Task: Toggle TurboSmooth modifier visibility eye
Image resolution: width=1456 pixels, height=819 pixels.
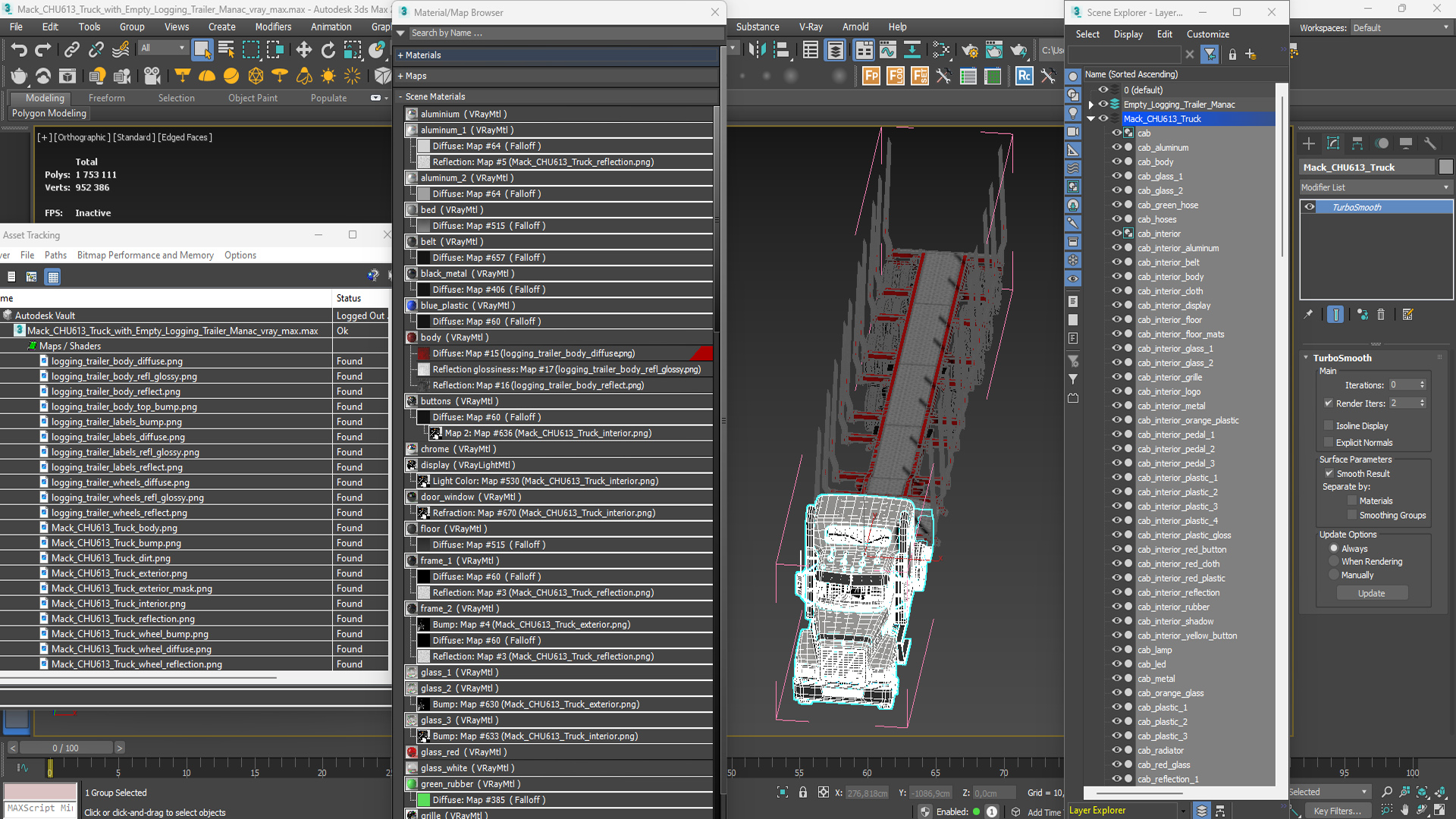Action: (1310, 207)
